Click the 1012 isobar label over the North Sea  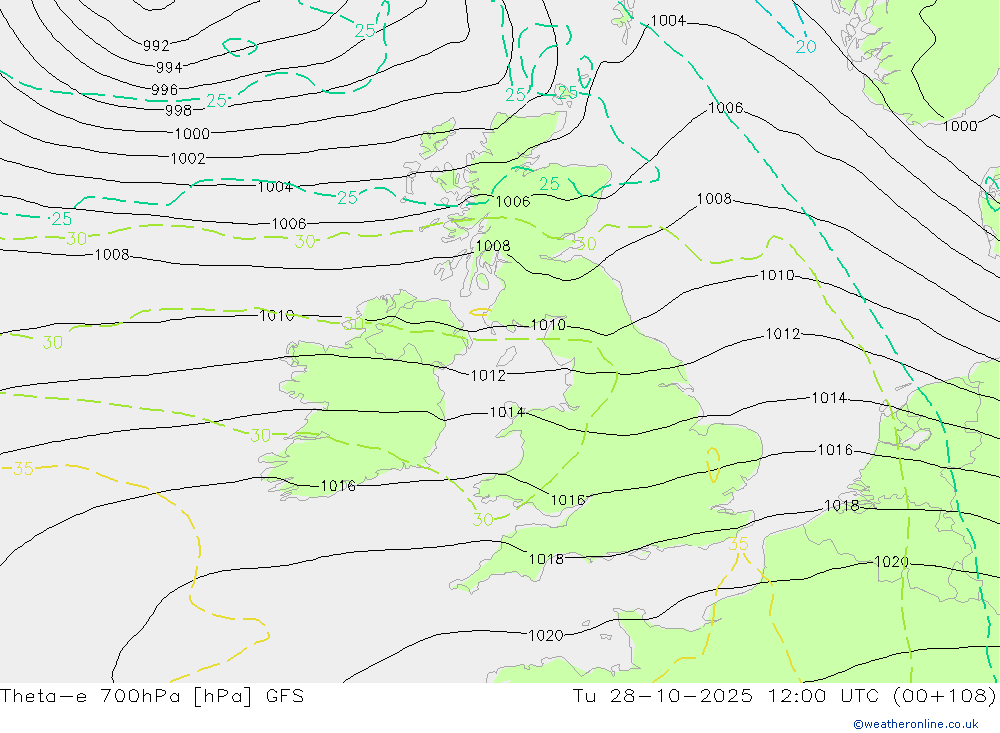783,334
